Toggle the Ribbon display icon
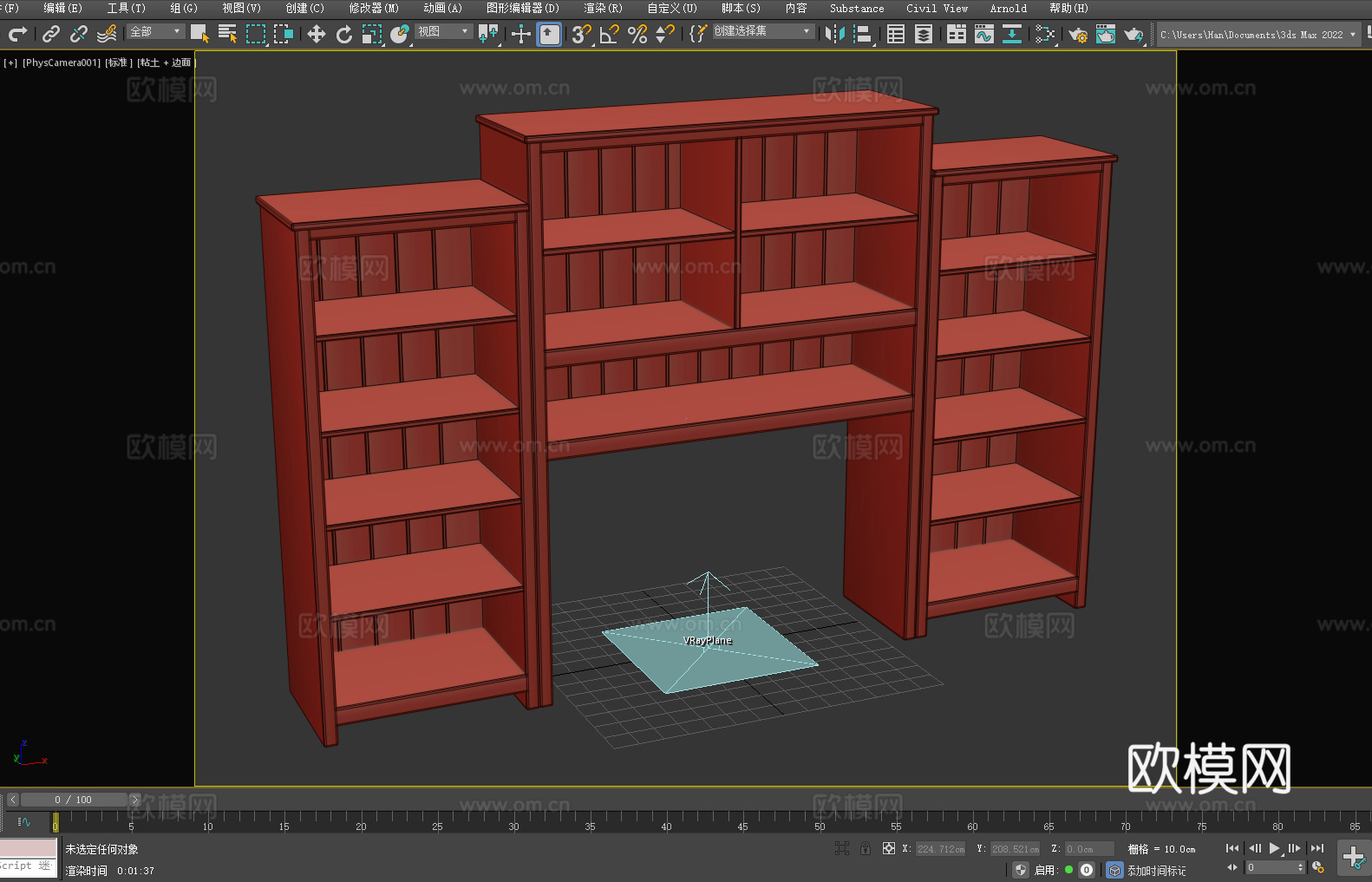The image size is (1372, 882). coord(957,34)
